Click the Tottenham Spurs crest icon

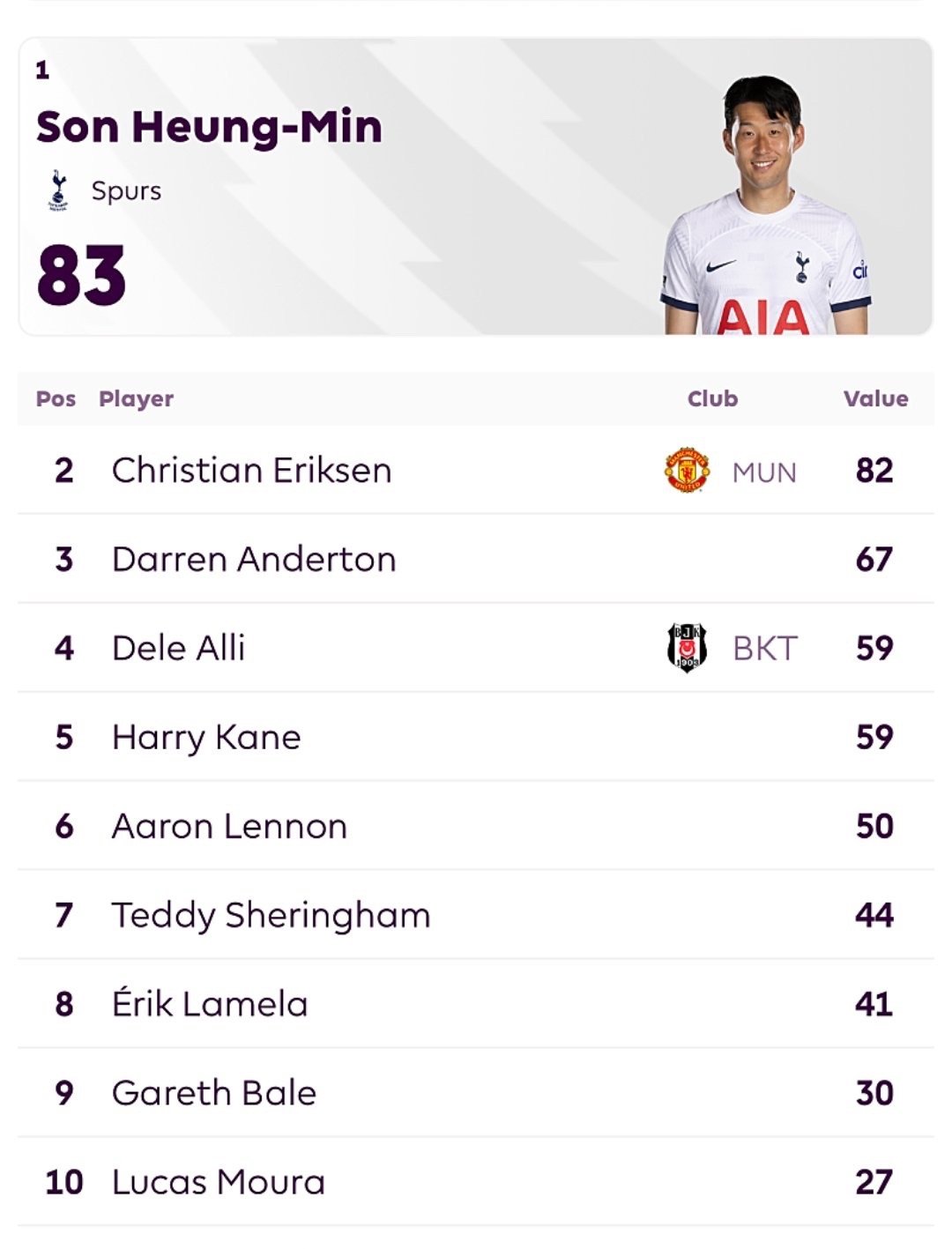click(58, 190)
